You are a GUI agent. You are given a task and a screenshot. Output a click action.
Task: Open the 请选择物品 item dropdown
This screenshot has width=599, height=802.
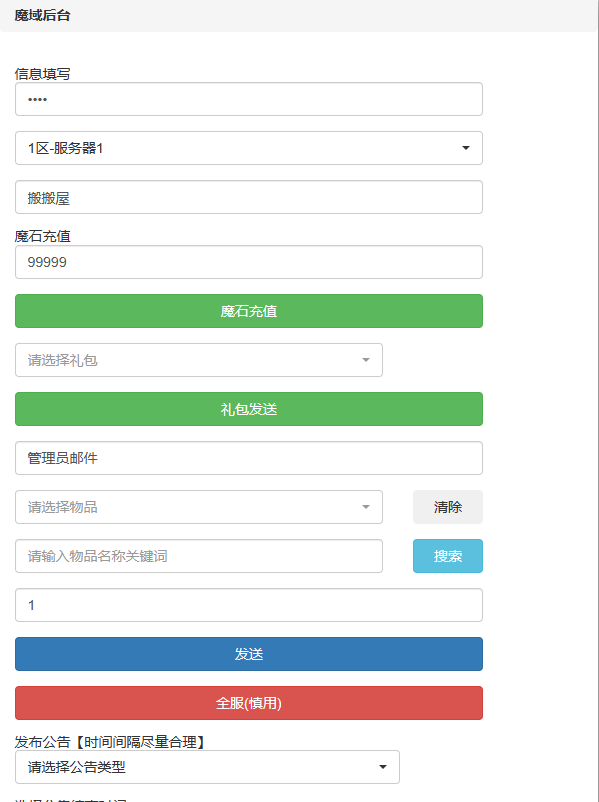tap(199, 507)
